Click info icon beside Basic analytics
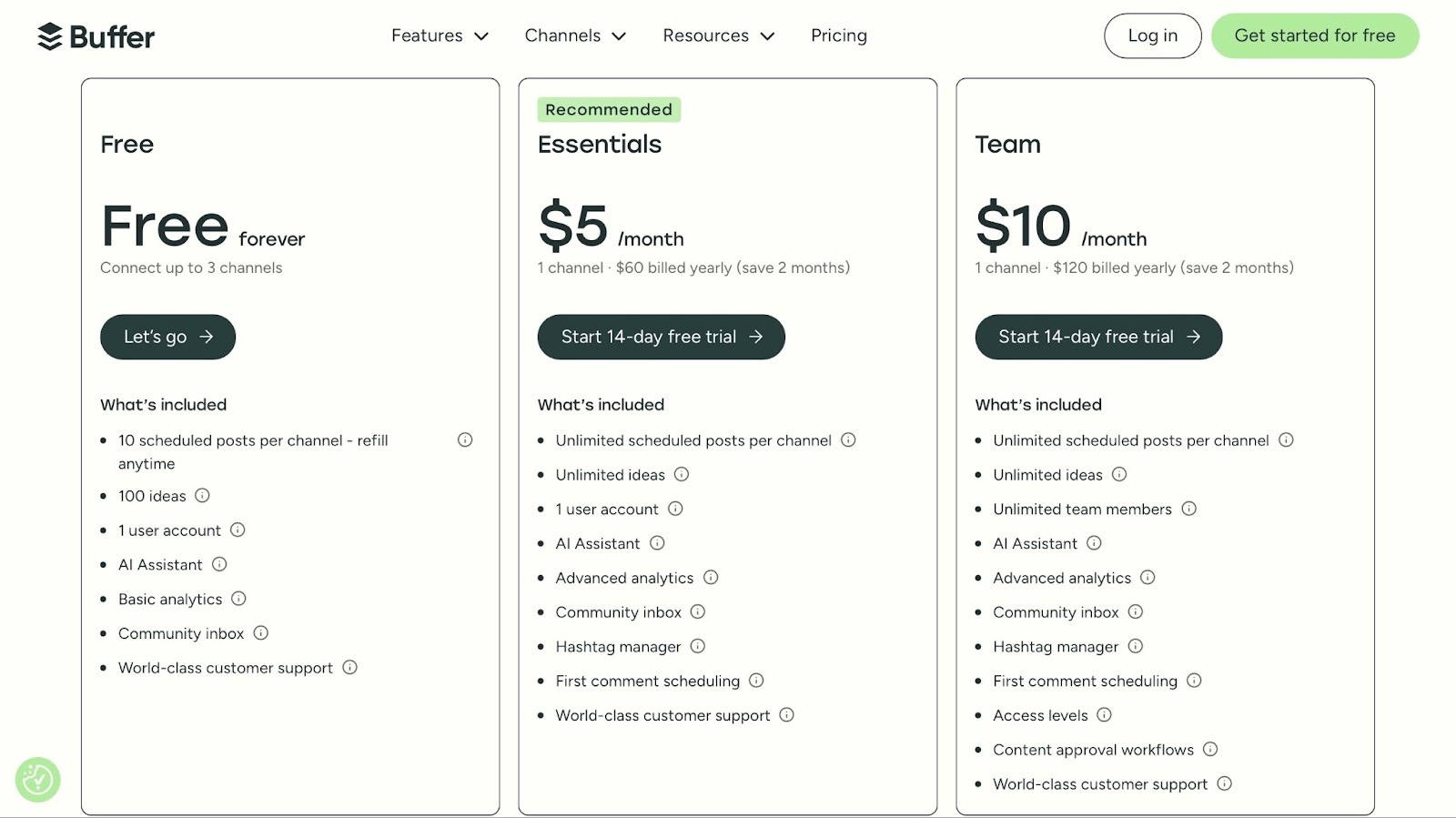Screen dimensions: 1456x818 (x=238, y=599)
